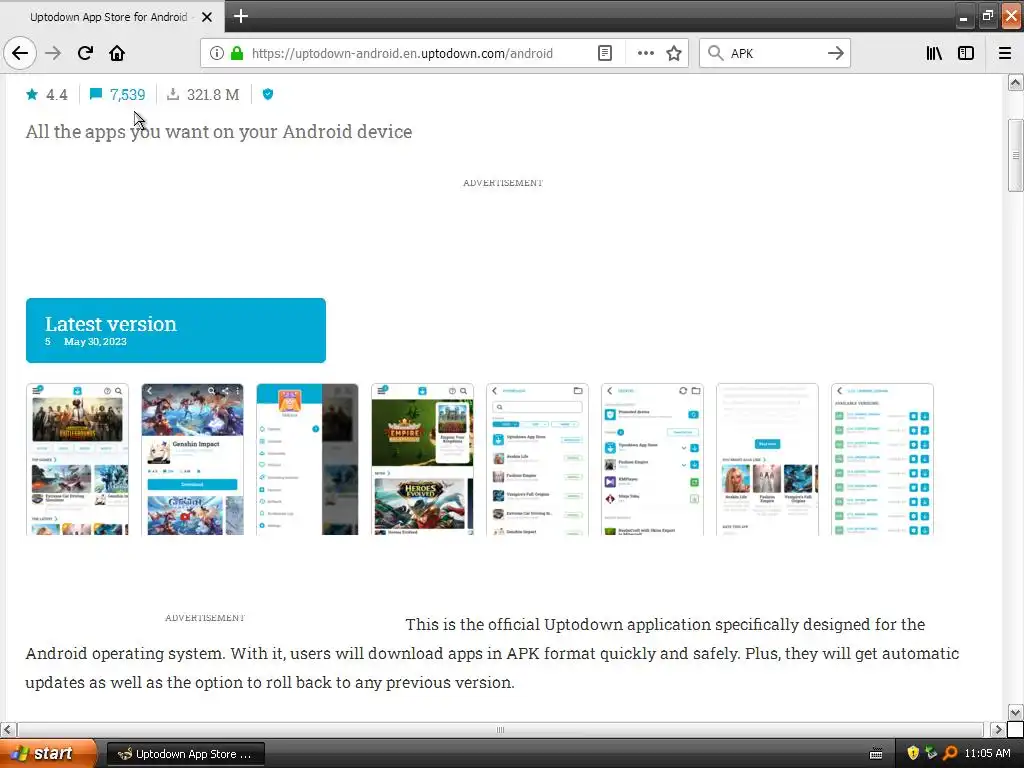This screenshot has height=768, width=1024.
Task: Go back with the browser back arrow
Action: click(x=20, y=53)
